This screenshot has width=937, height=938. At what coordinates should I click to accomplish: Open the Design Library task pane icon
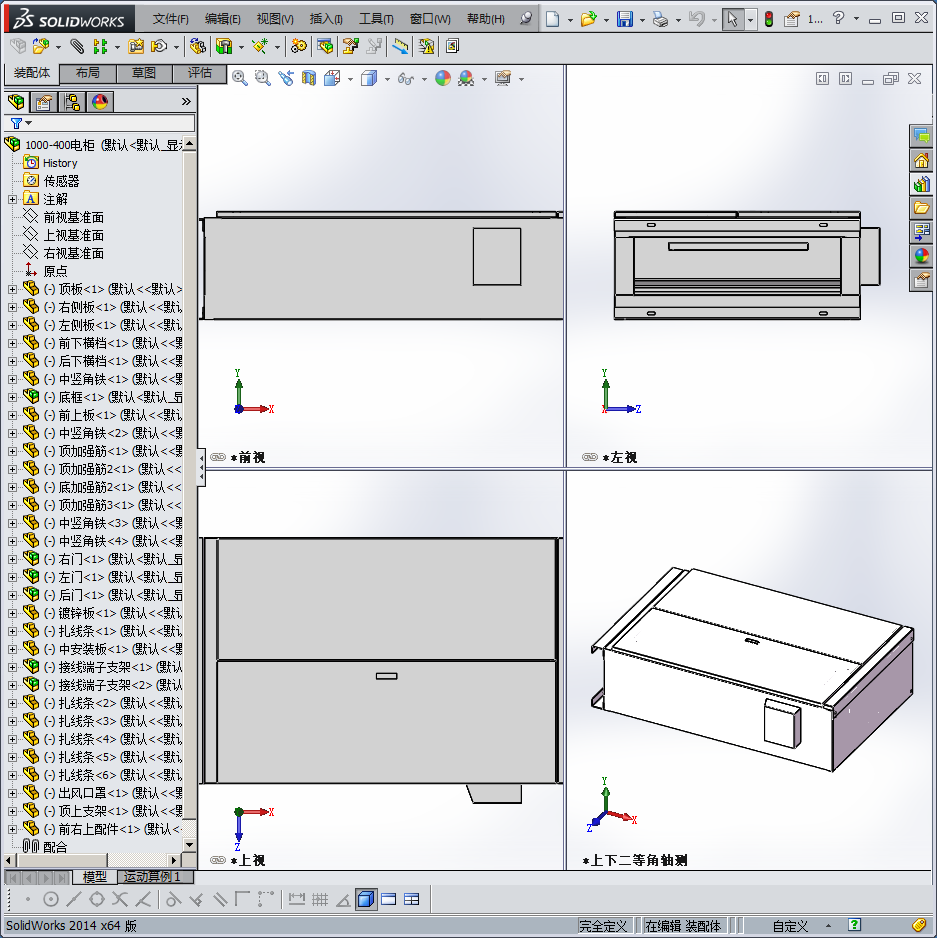(x=921, y=184)
